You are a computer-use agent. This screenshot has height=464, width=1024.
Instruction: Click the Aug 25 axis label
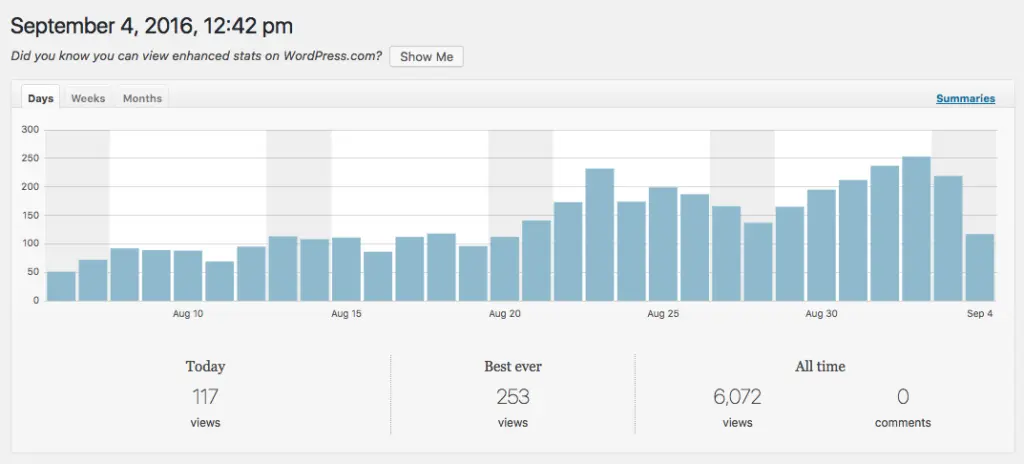(664, 314)
